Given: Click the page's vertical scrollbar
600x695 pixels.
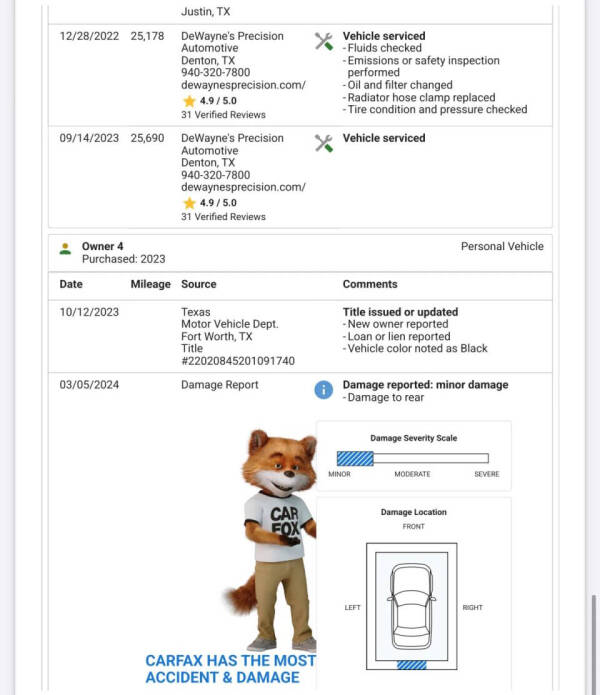Looking at the screenshot, I should pos(594,640).
